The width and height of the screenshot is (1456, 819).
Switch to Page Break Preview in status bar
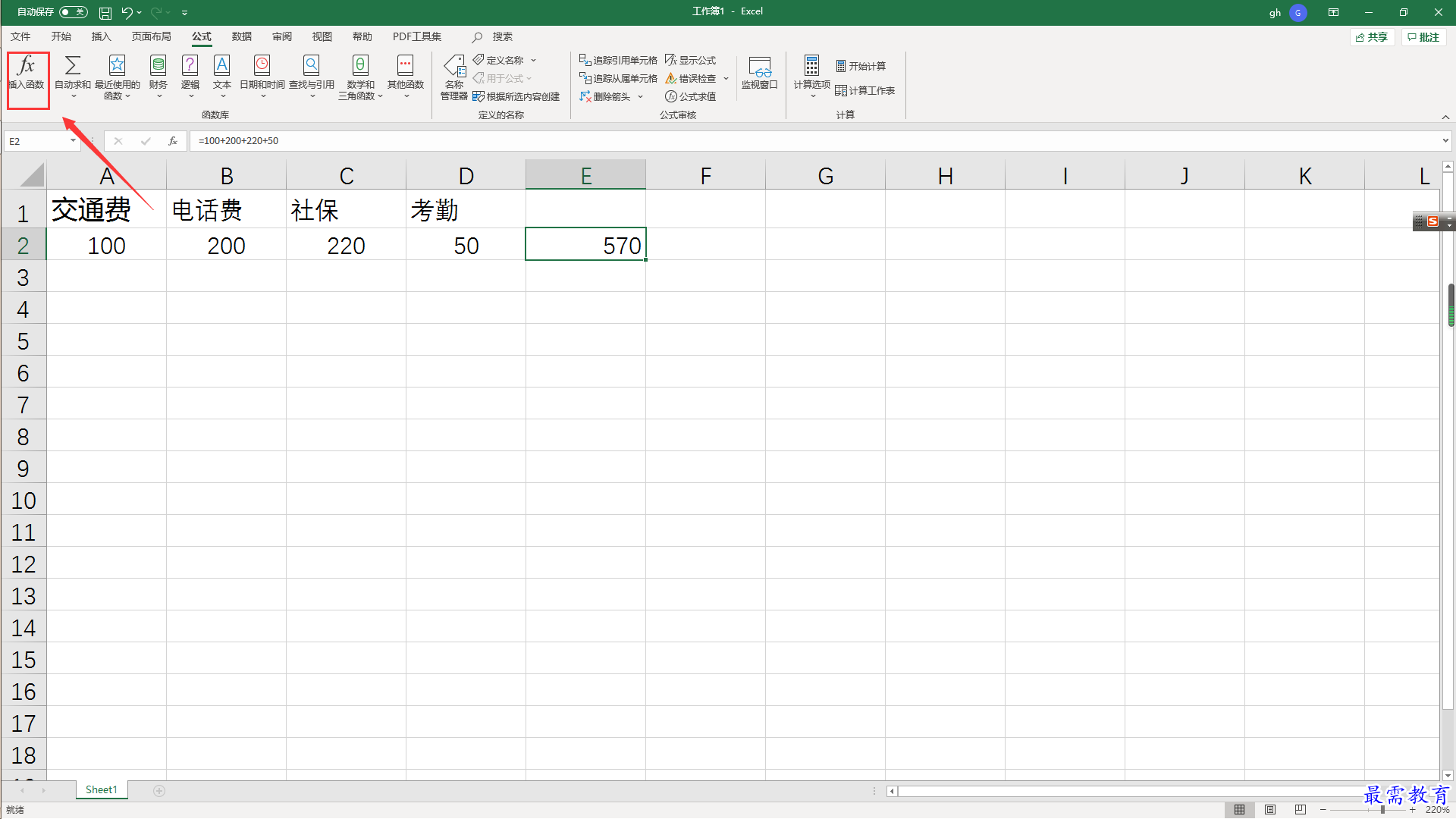pos(1301,810)
